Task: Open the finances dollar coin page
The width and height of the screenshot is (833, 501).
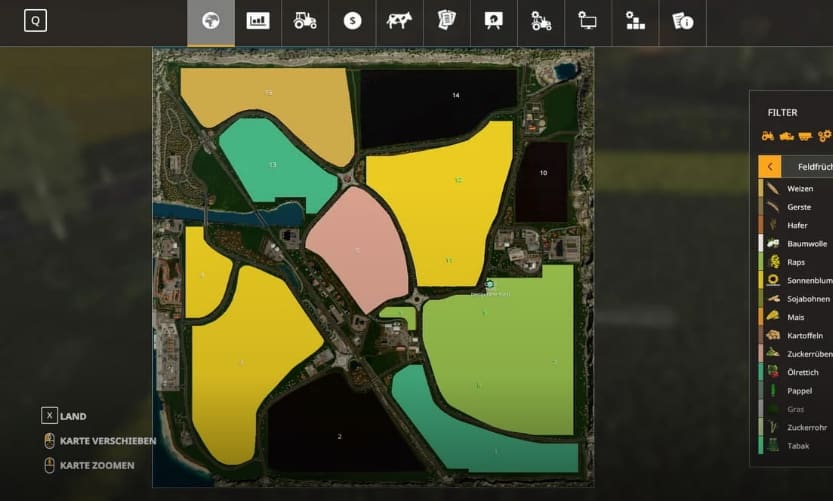Action: click(352, 21)
